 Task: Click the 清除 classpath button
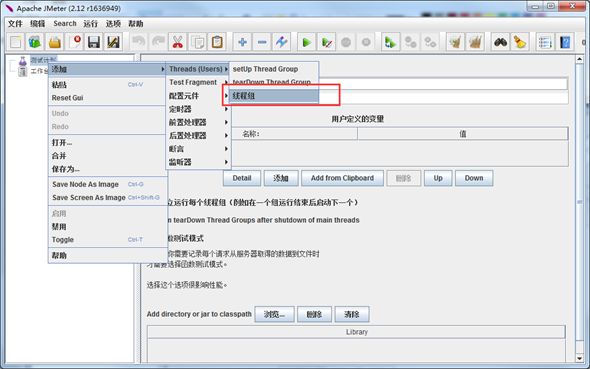(x=352, y=314)
